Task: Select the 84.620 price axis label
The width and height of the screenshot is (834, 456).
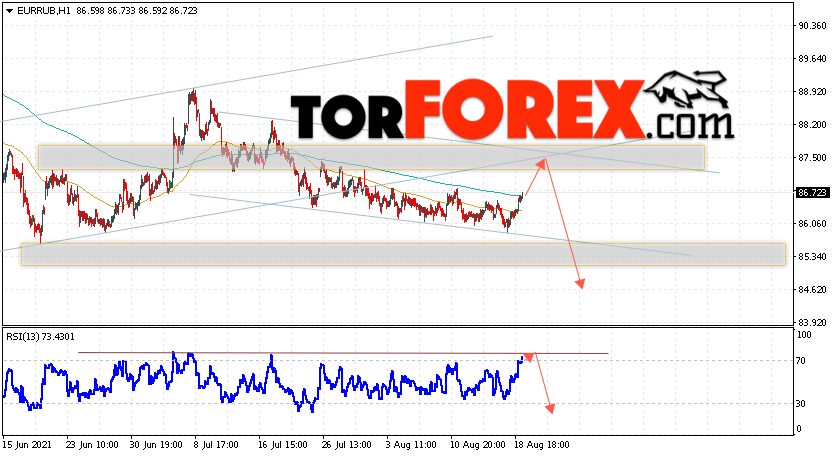Action: coord(812,289)
